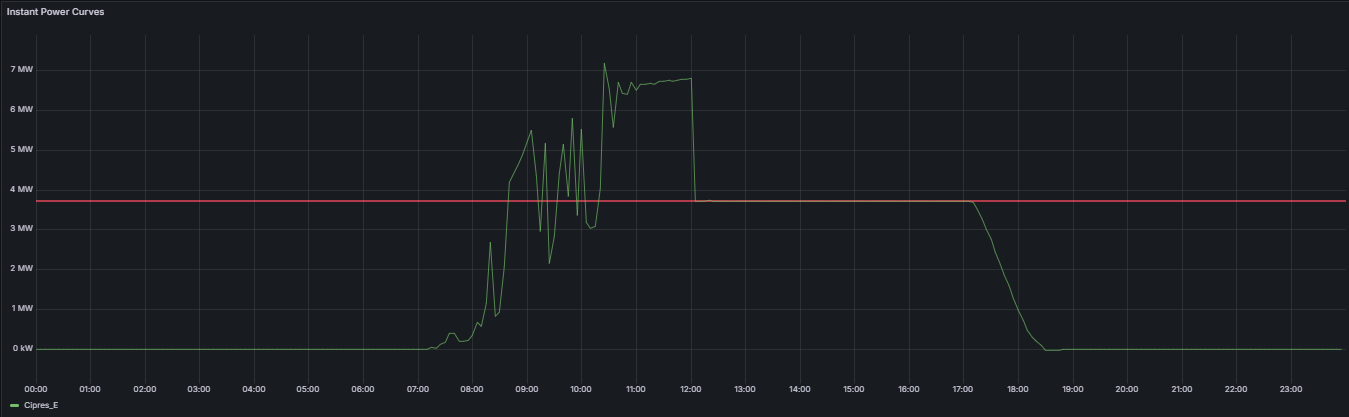The width and height of the screenshot is (1349, 417).
Task: Select the 23:00 time axis label
Action: point(1291,389)
